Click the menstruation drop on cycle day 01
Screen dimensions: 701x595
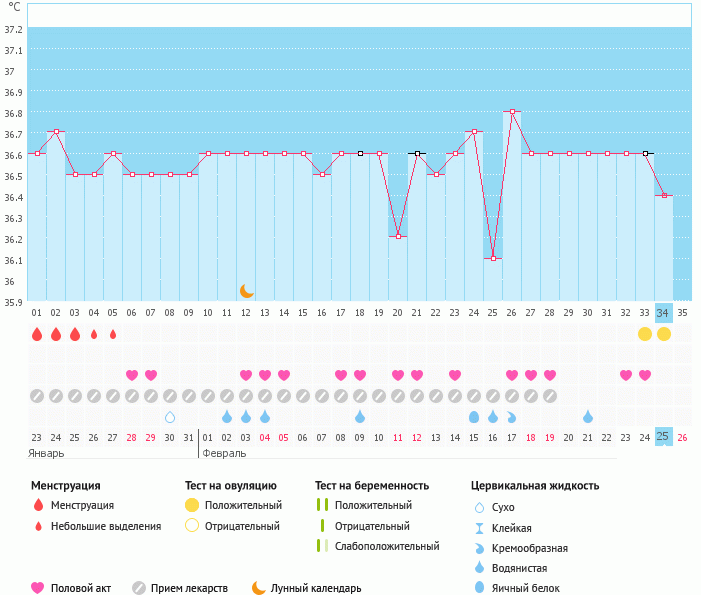click(37, 334)
